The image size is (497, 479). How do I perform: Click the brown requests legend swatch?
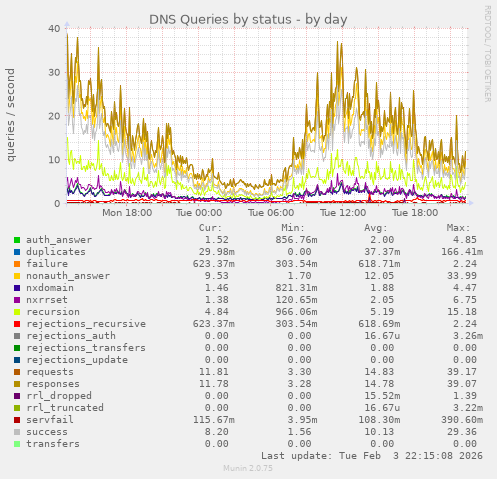[x=17, y=372]
